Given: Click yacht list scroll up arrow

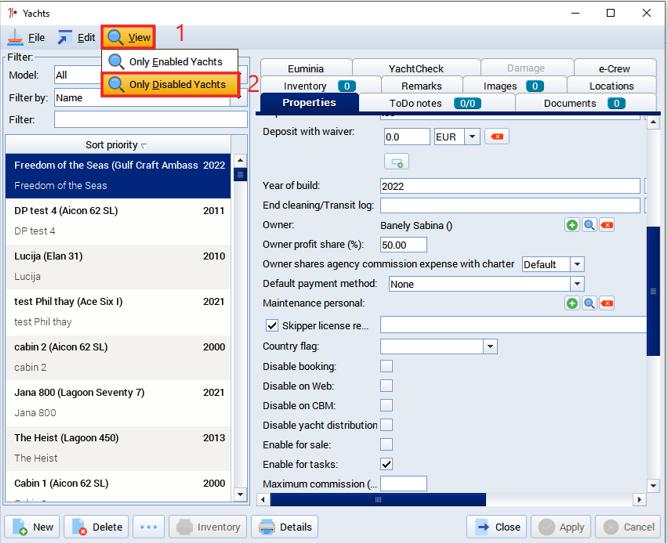Looking at the screenshot, I should click(240, 161).
